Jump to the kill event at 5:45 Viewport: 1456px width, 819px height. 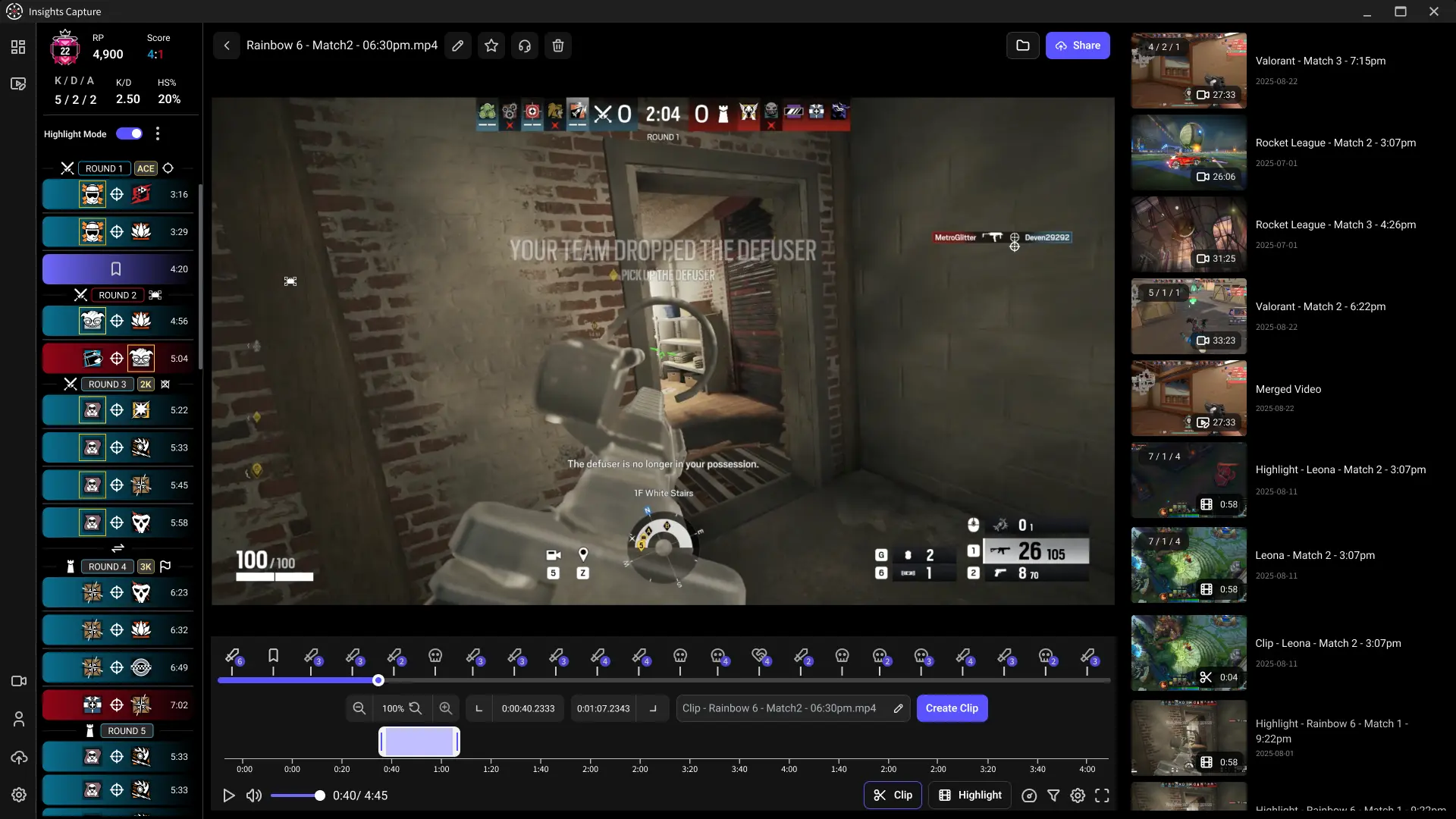click(x=118, y=485)
